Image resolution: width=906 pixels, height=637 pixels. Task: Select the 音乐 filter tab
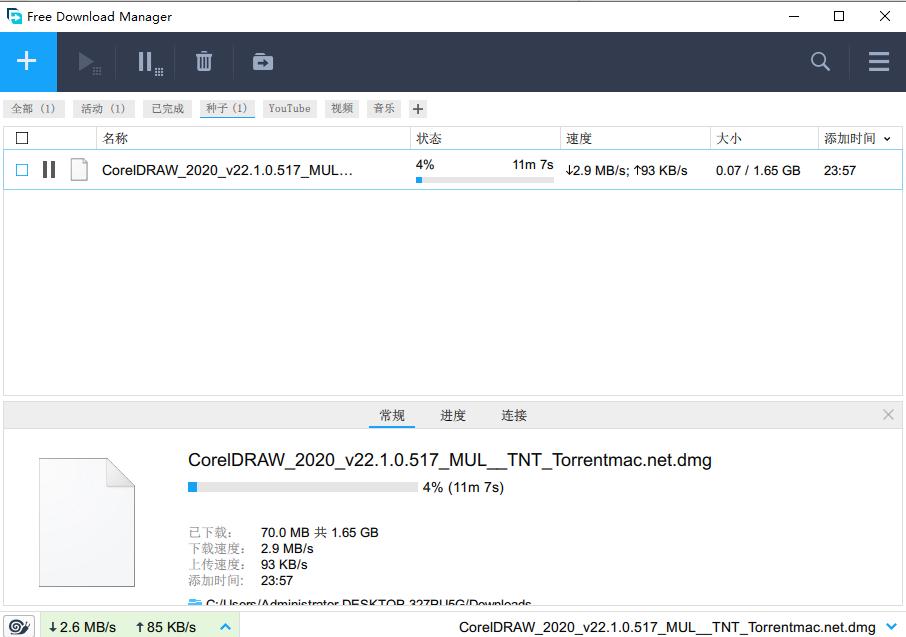tap(384, 109)
